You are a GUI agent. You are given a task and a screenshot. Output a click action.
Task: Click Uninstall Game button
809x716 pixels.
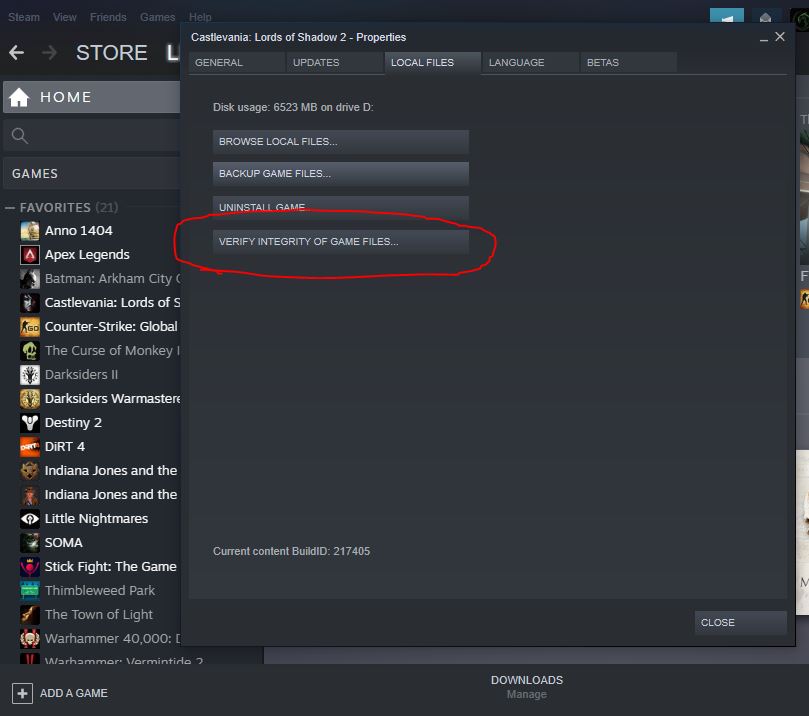point(341,207)
